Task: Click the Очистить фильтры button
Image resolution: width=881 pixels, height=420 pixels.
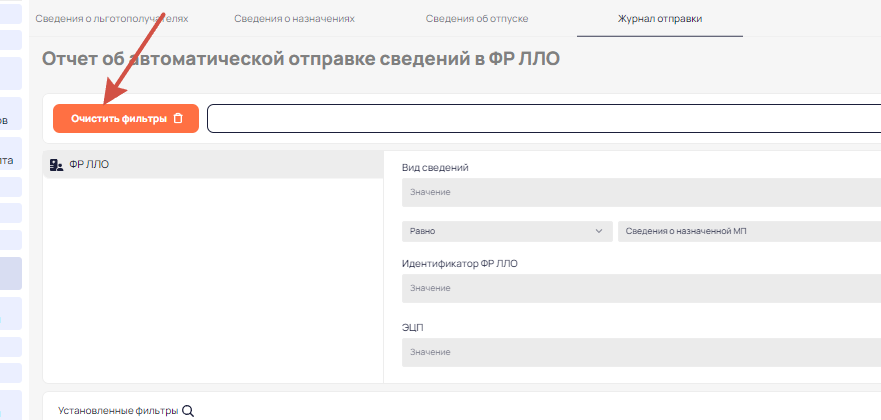Action: (x=126, y=118)
